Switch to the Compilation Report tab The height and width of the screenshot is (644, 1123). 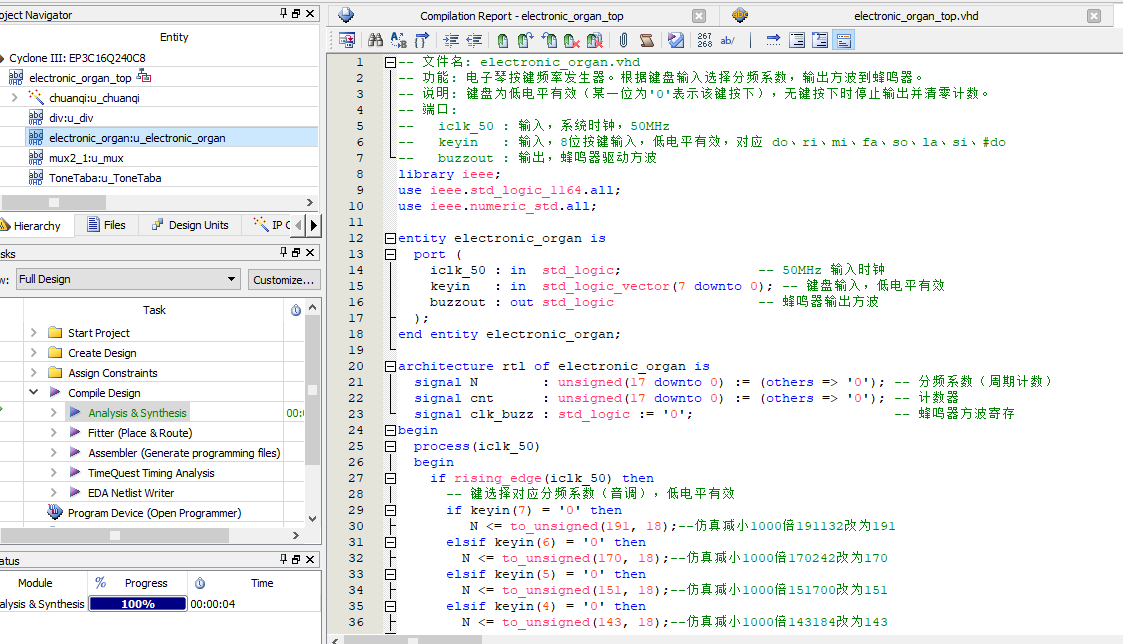pos(521,16)
